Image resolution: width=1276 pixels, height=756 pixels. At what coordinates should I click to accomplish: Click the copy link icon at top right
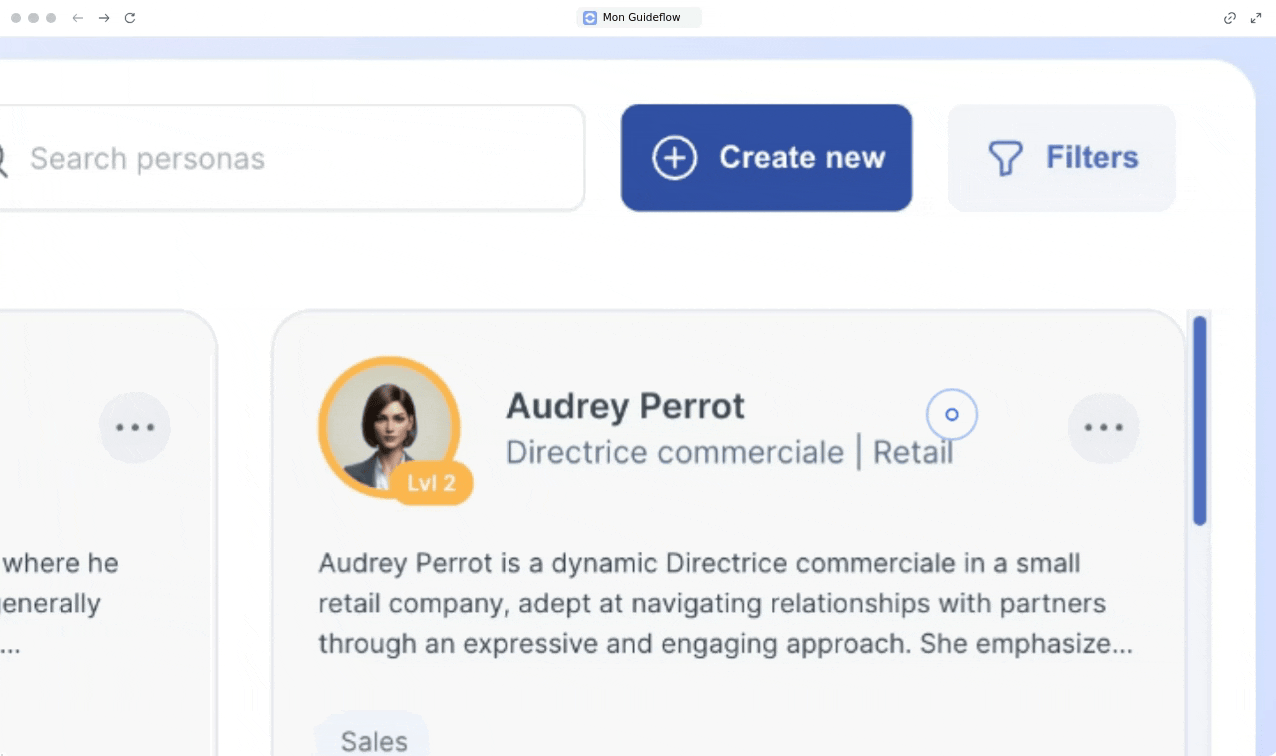point(1230,18)
